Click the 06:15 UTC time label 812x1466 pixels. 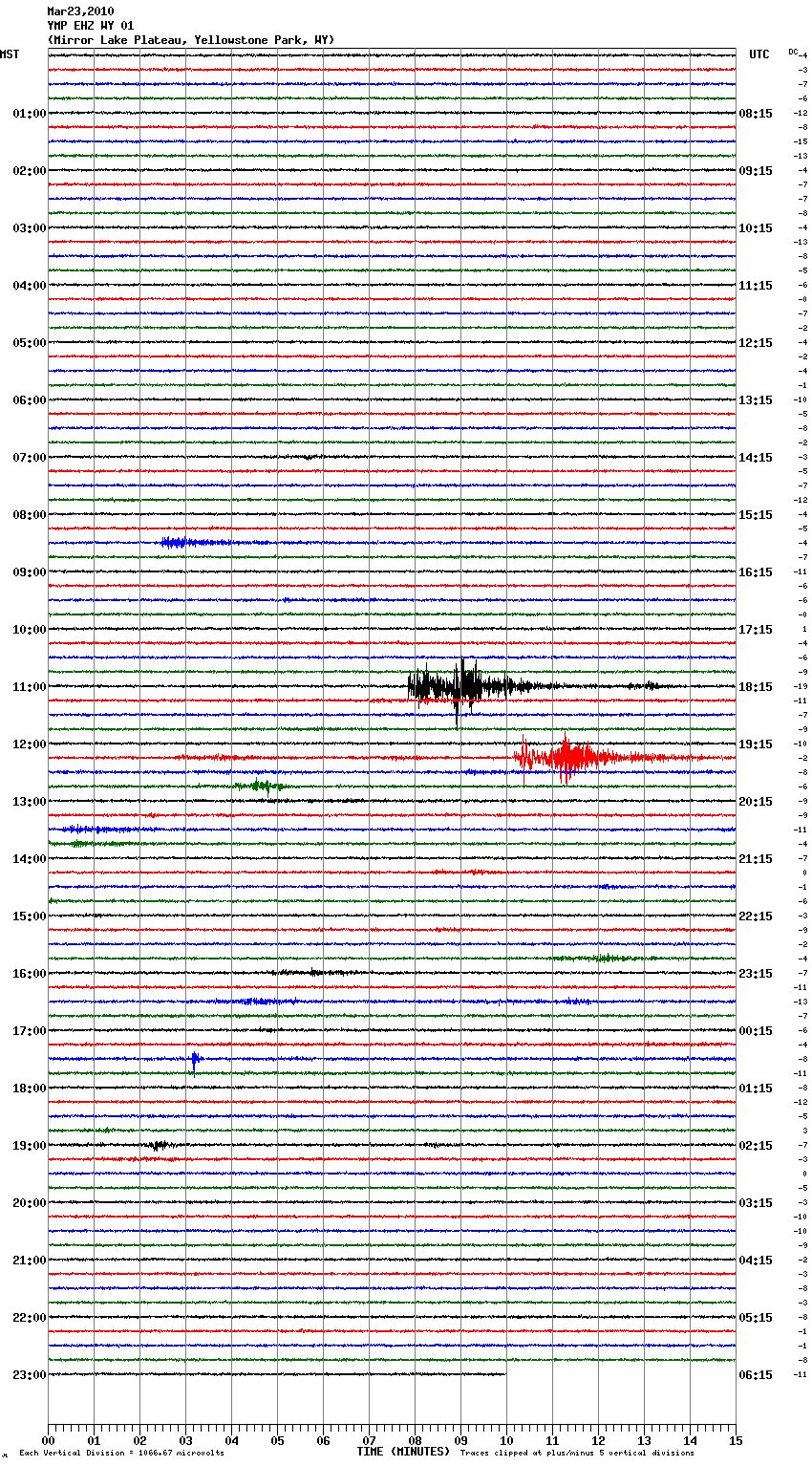[x=756, y=1375]
